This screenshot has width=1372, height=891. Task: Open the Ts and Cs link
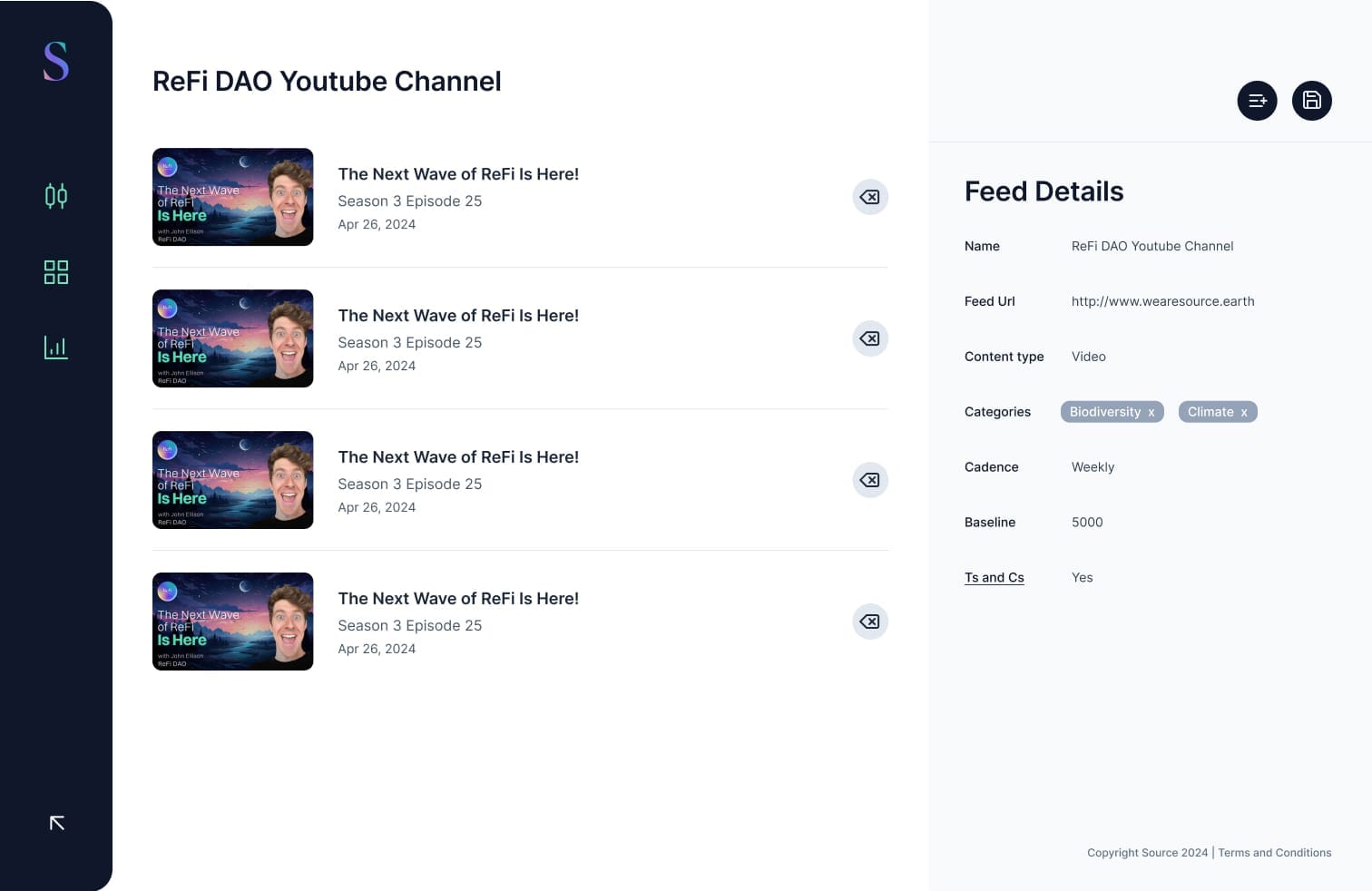(994, 578)
